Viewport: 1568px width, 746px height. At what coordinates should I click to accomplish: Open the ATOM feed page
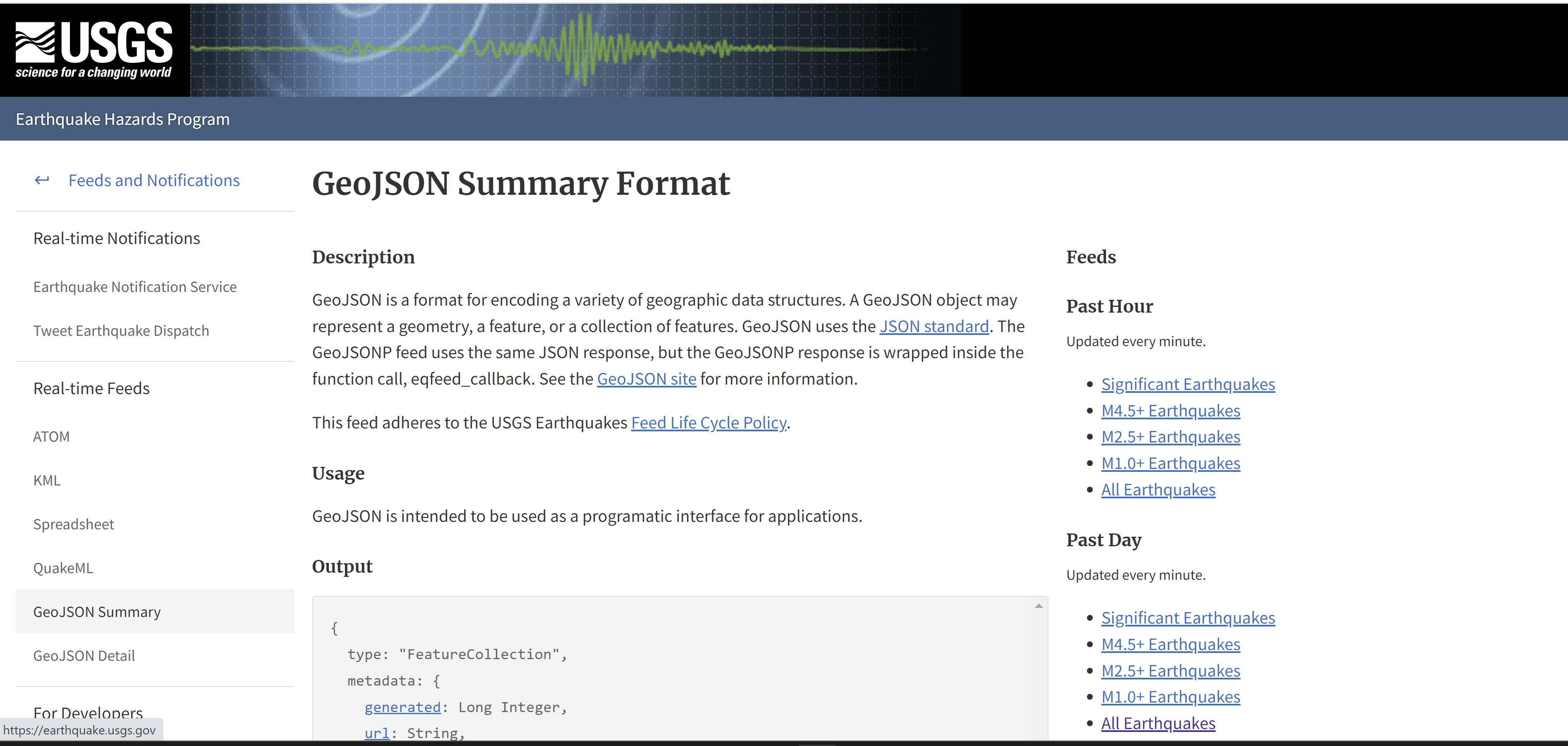pyautogui.click(x=51, y=436)
